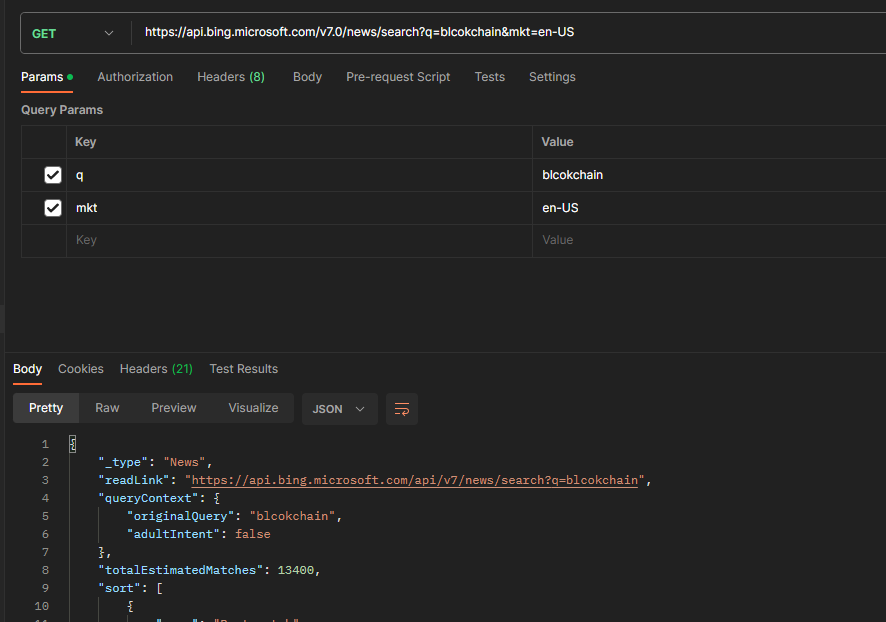This screenshot has width=886, height=622.
Task: Open the response Cookies tab
Action: pos(81,369)
